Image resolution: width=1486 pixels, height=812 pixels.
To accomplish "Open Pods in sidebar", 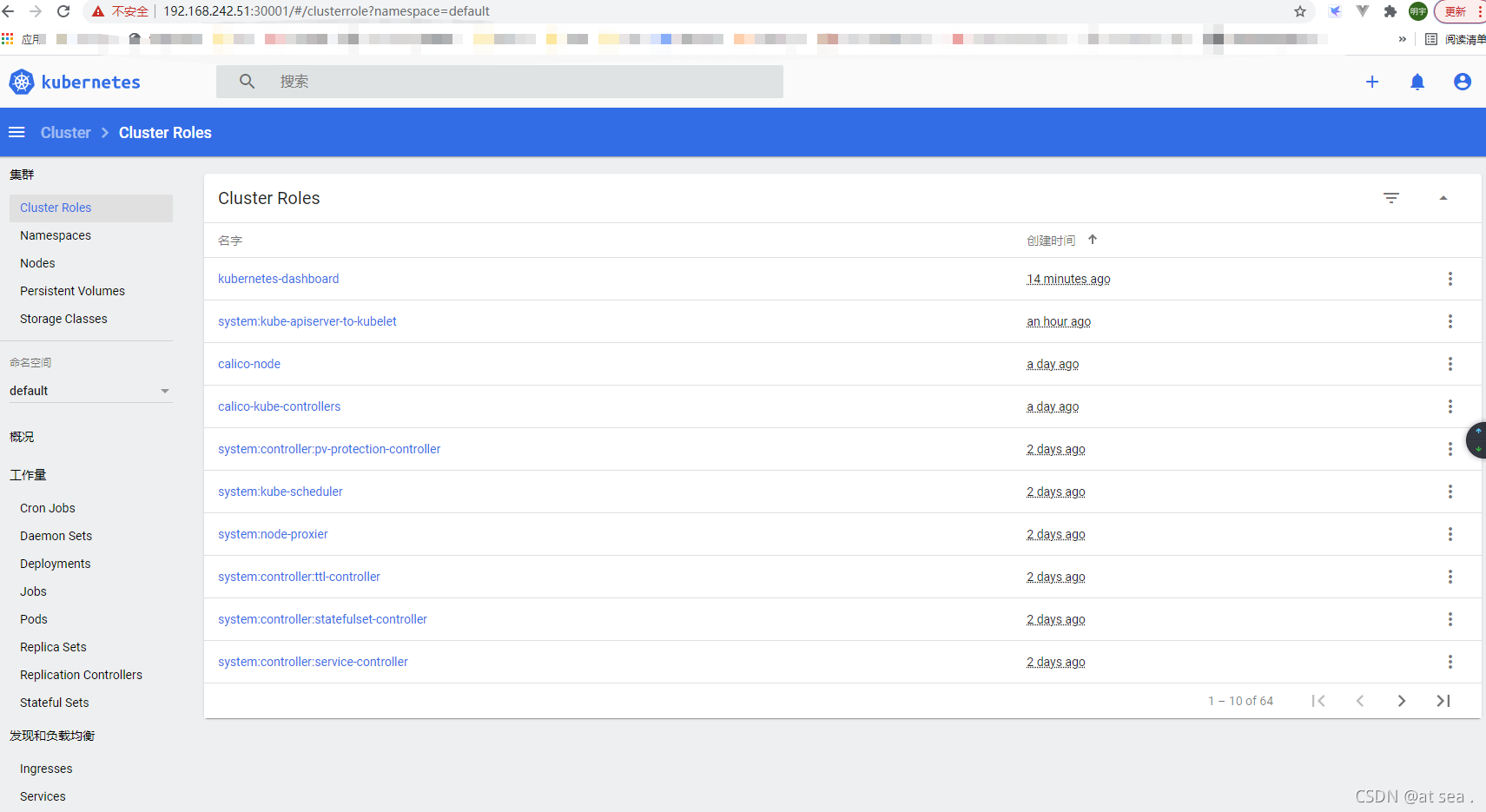I will [x=34, y=619].
